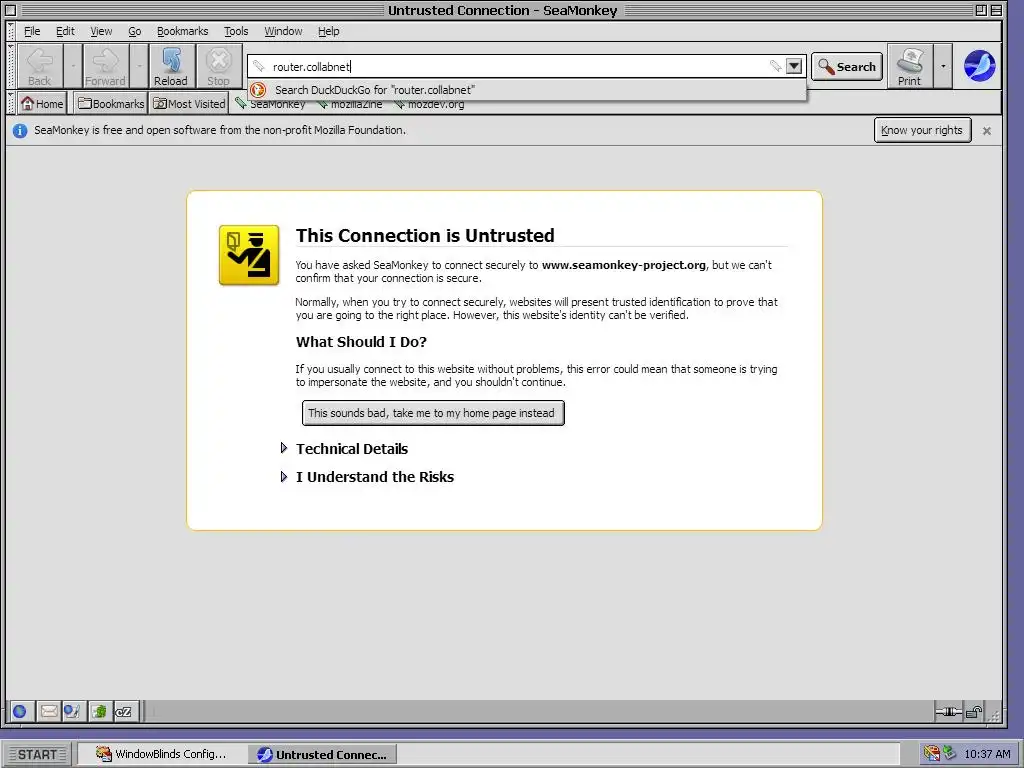Click the Windows START button
1024x768 pixels.
click(x=38, y=754)
